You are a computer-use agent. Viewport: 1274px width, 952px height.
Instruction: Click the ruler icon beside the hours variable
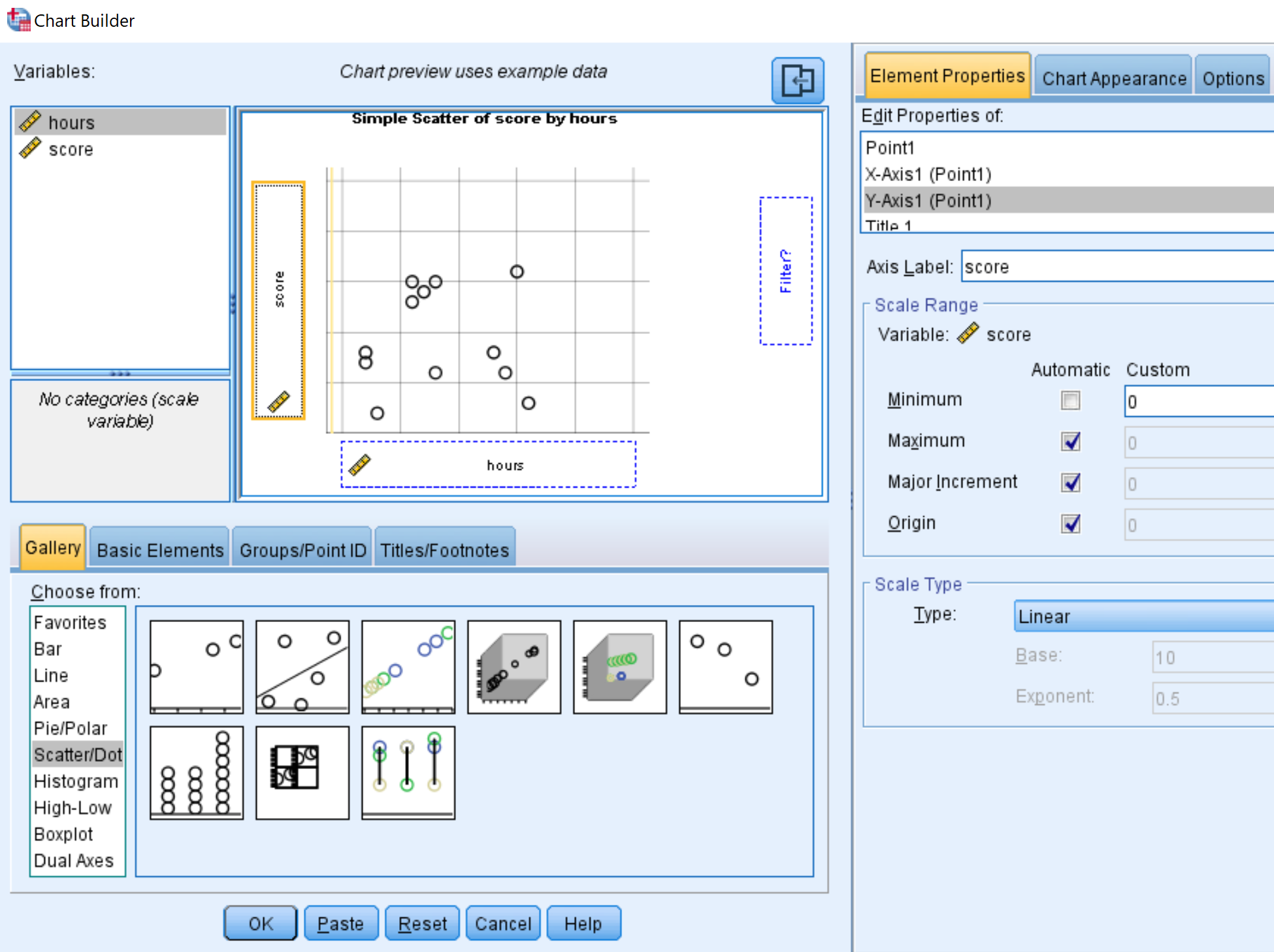tap(31, 122)
